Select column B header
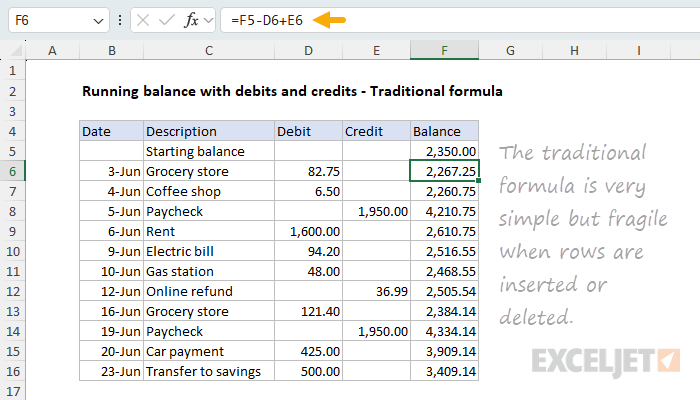 [x=112, y=50]
